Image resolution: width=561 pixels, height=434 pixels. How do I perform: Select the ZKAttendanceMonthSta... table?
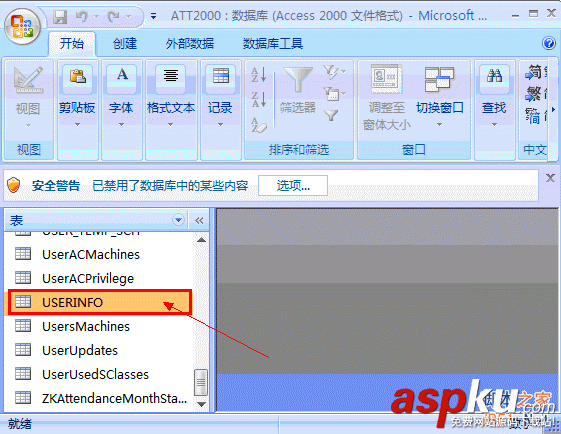coord(99,398)
